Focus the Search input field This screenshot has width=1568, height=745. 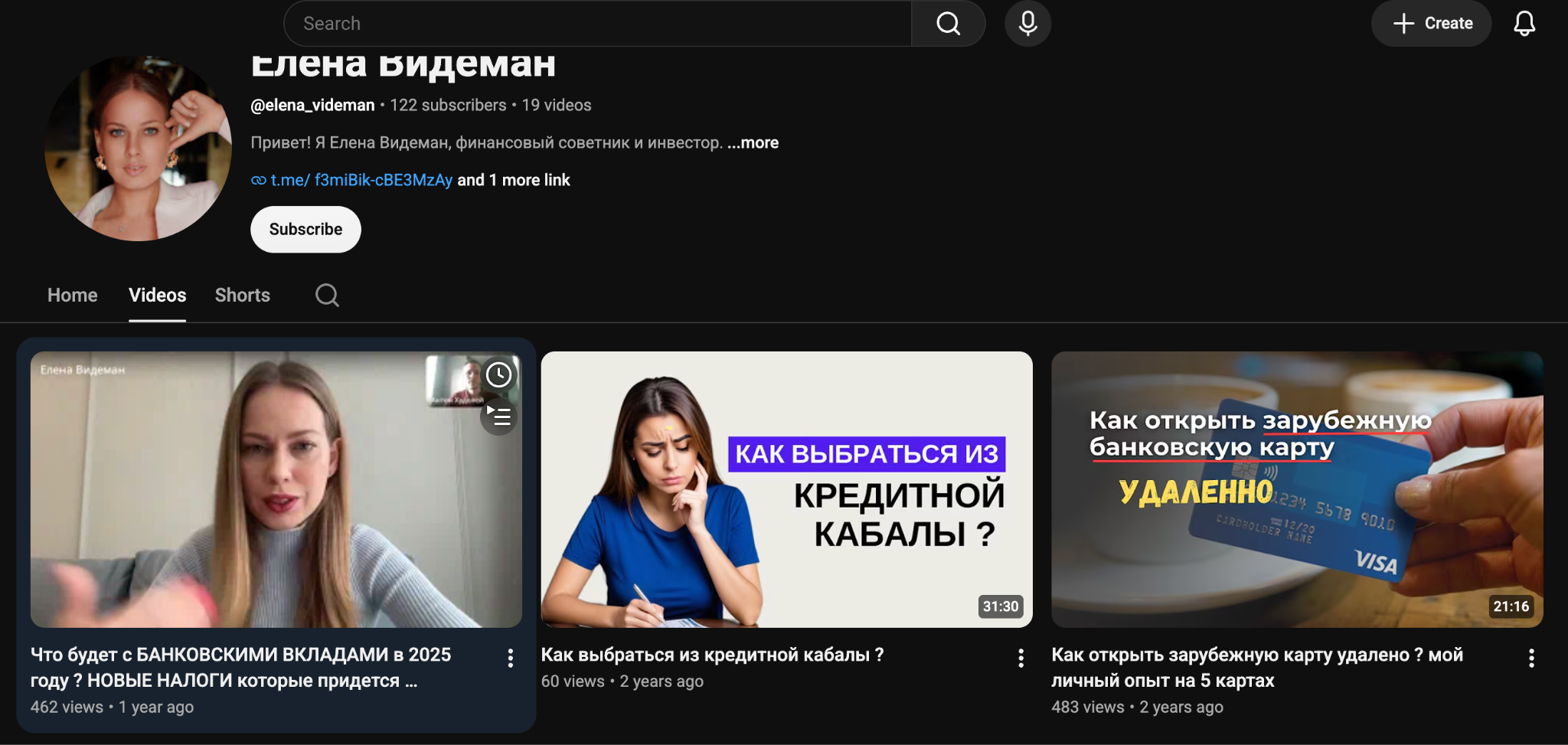[597, 24]
